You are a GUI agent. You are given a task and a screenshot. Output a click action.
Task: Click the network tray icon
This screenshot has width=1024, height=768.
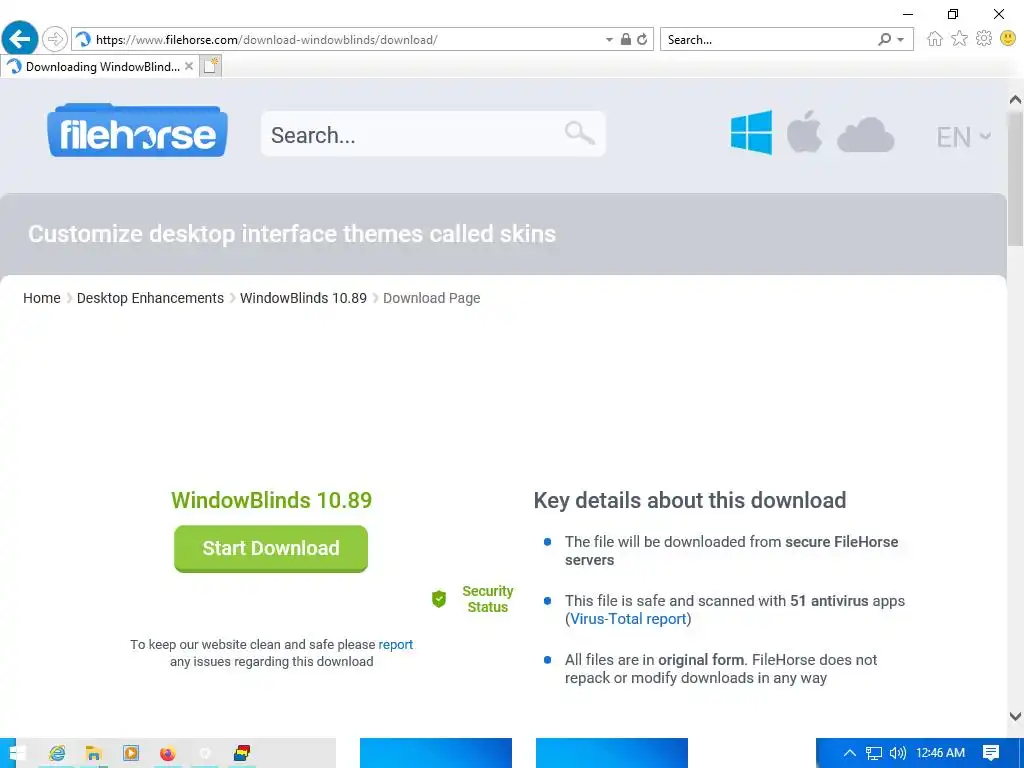pyautogui.click(x=874, y=753)
